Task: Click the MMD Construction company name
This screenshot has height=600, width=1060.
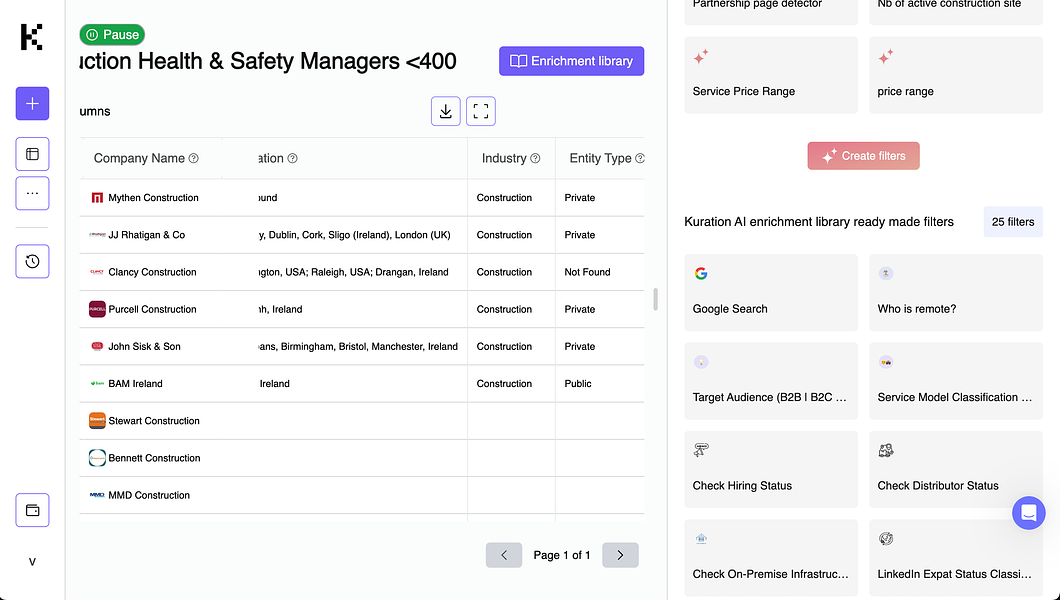Action: pyautogui.click(x=149, y=495)
